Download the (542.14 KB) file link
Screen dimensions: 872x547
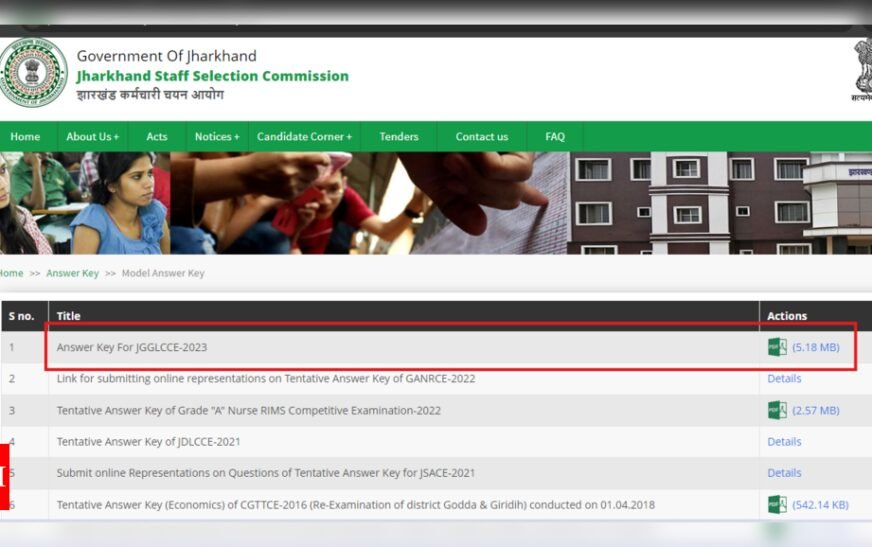[820, 505]
